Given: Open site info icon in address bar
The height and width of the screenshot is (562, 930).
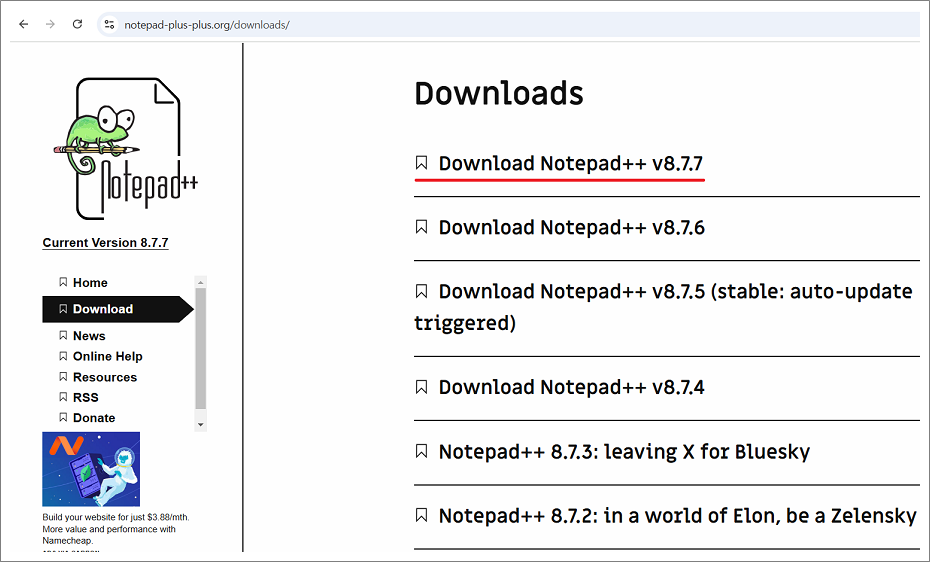Looking at the screenshot, I should click(109, 24).
